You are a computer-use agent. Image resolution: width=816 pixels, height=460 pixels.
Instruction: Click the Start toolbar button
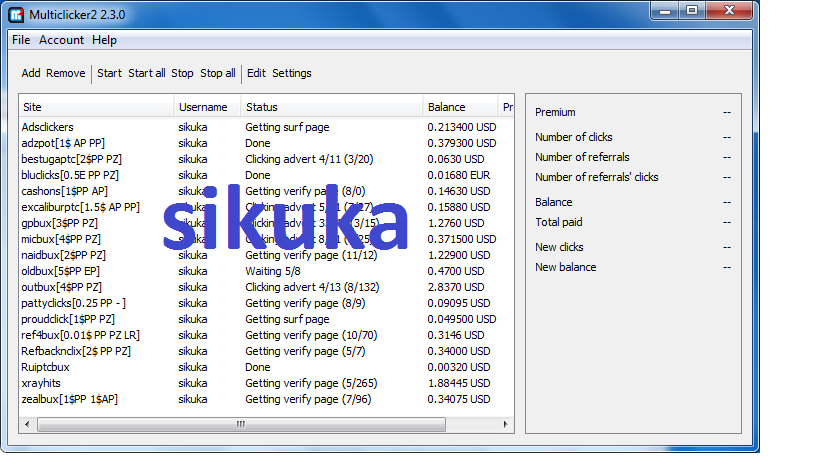109,73
